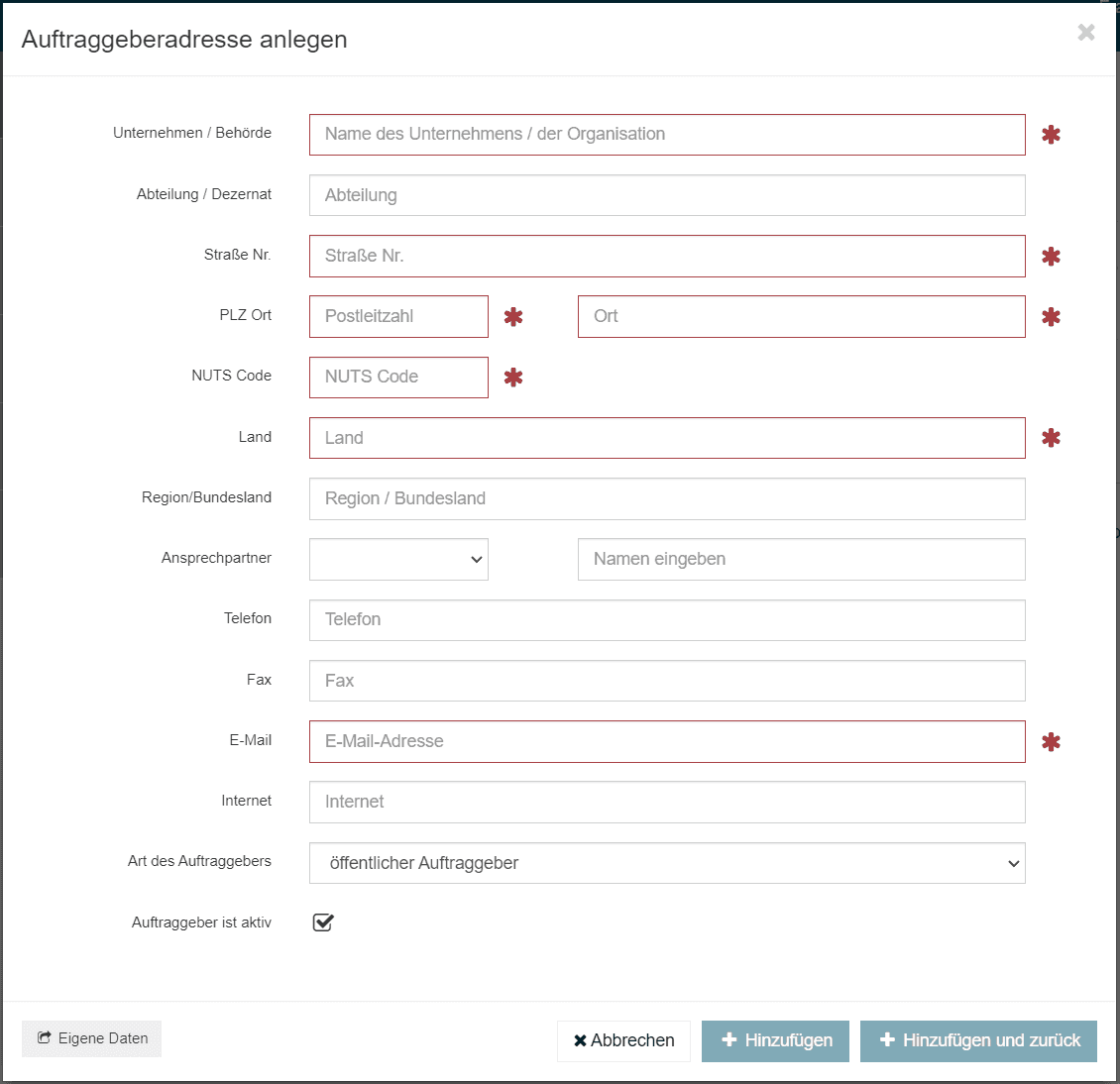The height and width of the screenshot is (1084, 1120).
Task: Click the Eigene Daten button
Action: click(91, 1038)
